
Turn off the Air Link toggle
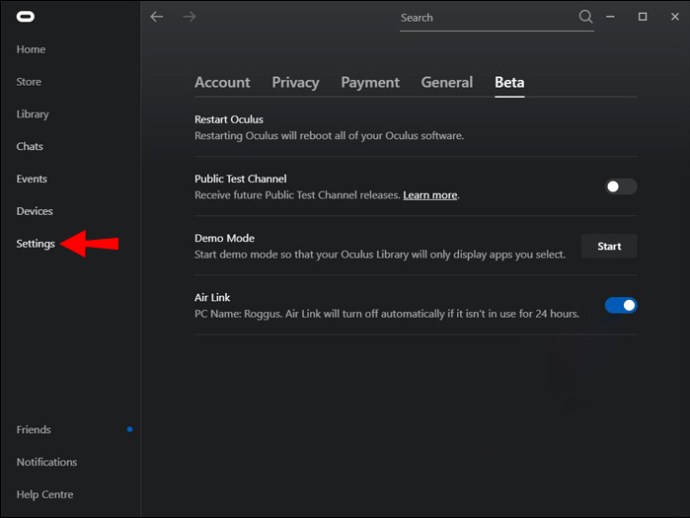(620, 305)
